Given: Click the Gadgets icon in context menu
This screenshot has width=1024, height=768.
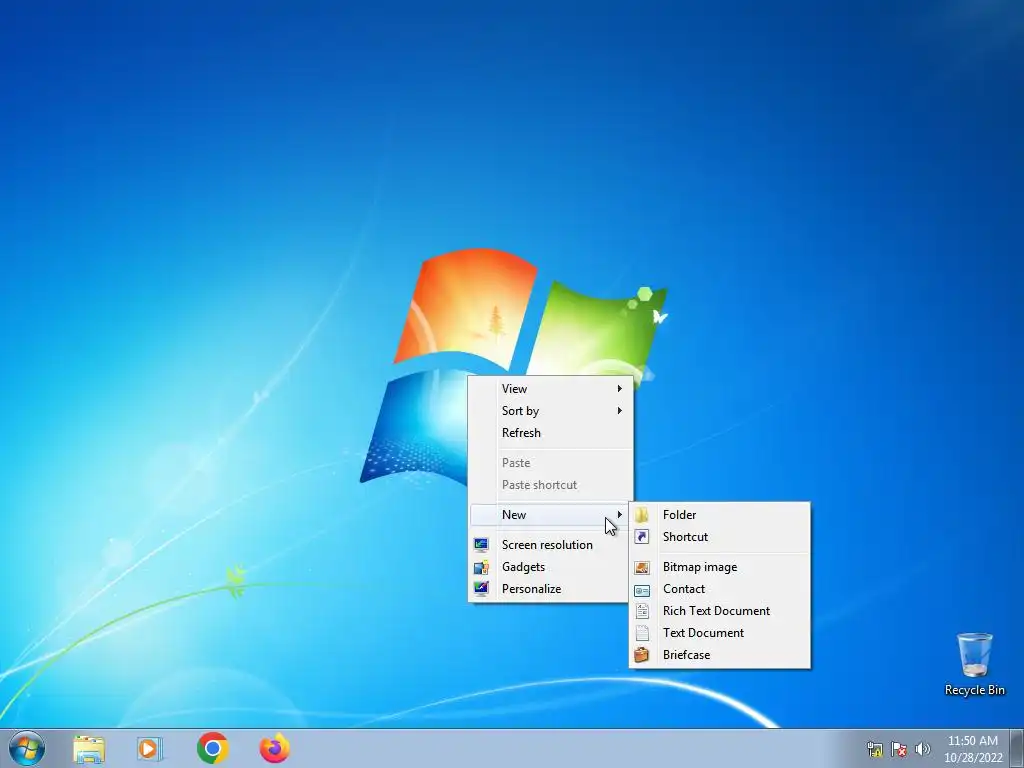Looking at the screenshot, I should pos(481,567).
